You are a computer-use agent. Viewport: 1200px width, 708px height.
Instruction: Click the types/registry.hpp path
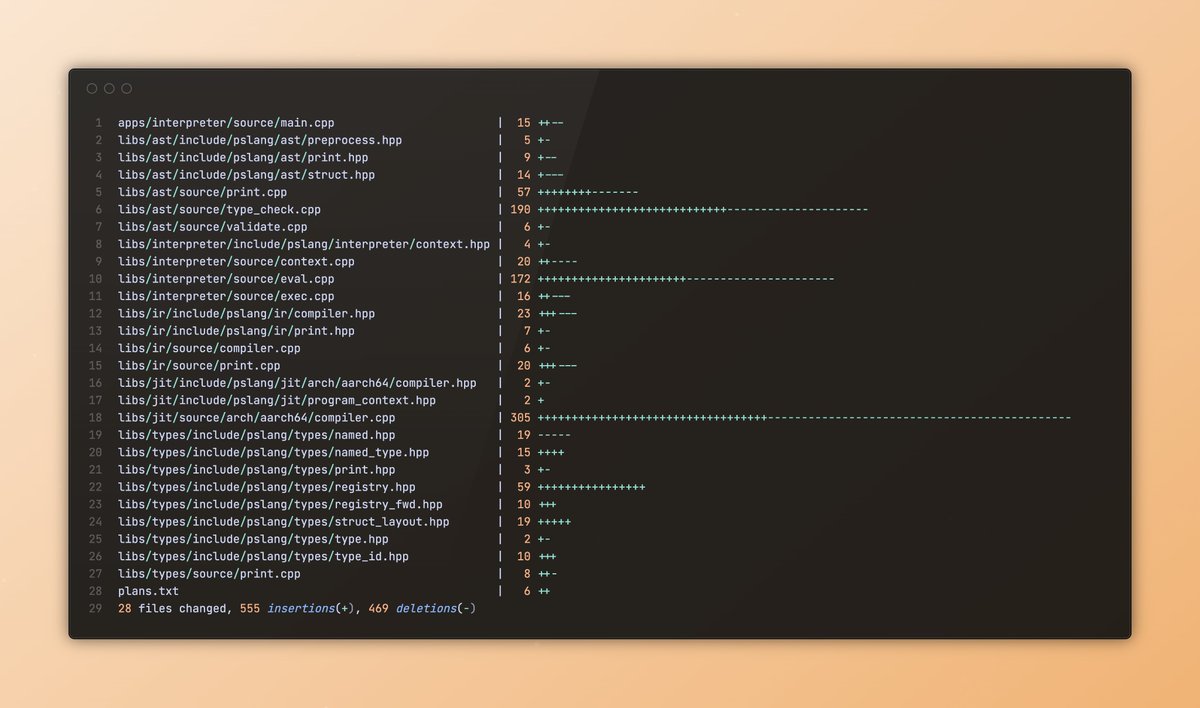tap(267, 487)
